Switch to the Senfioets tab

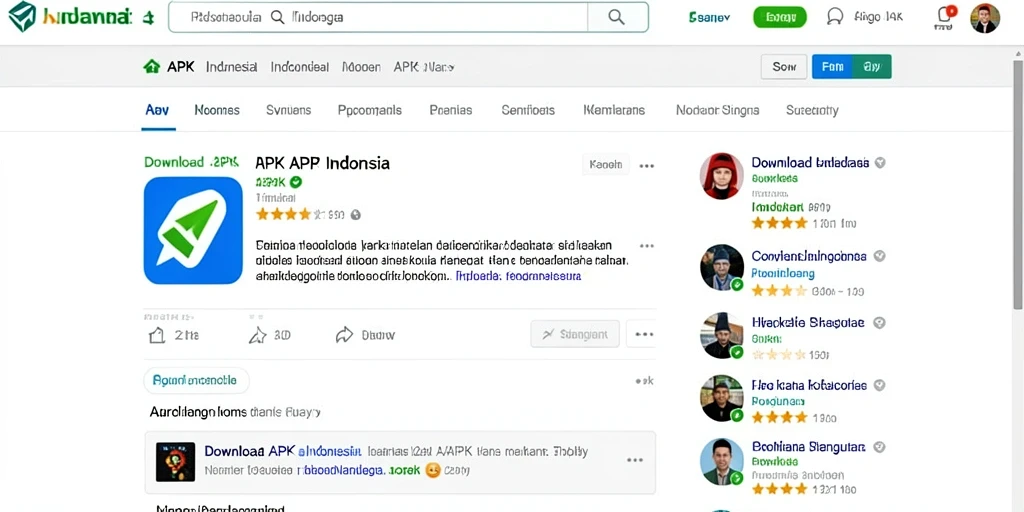(528, 110)
